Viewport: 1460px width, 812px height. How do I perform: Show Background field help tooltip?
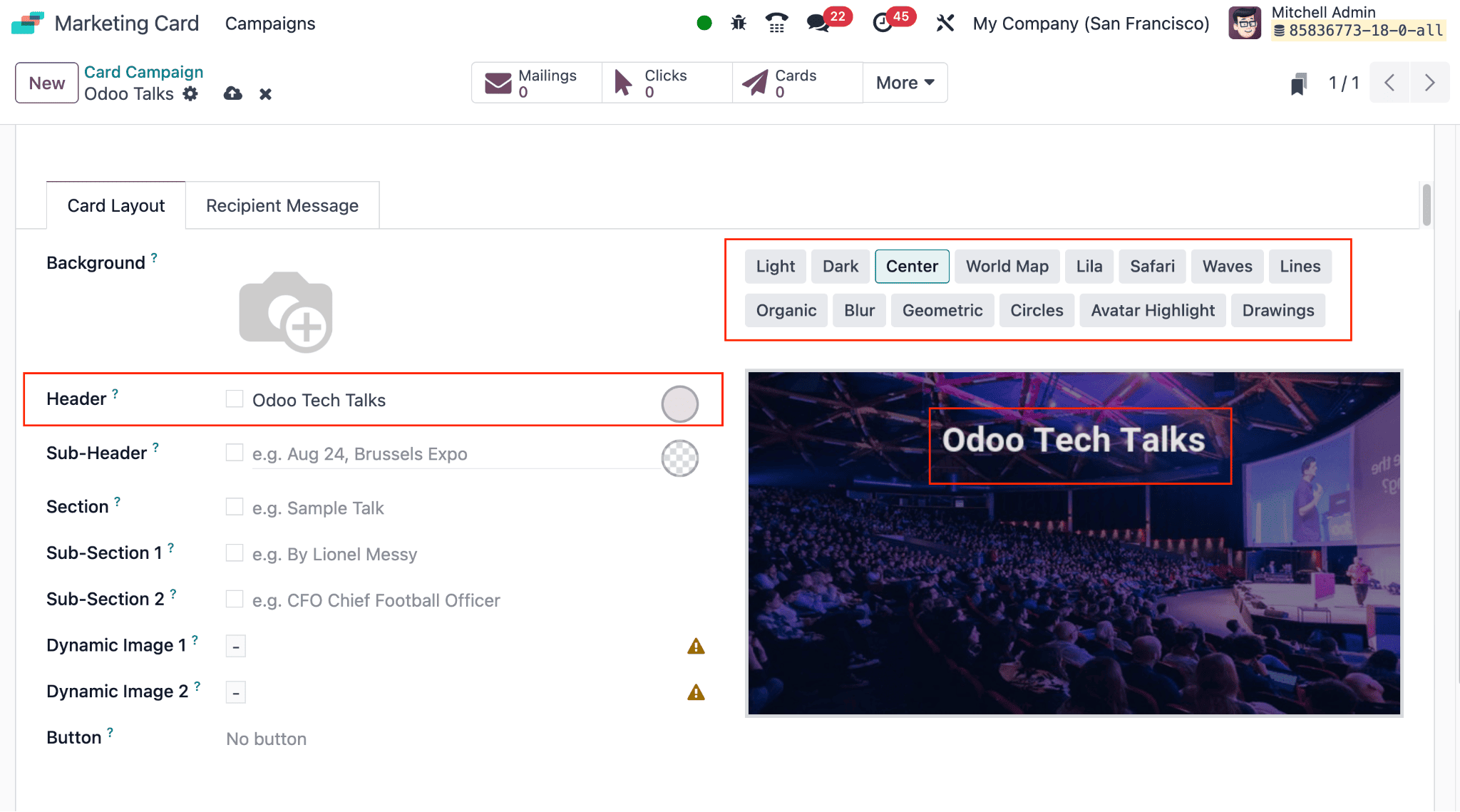154,257
